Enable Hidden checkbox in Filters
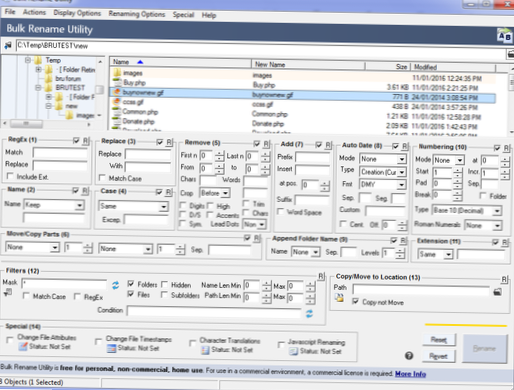This screenshot has width=514, height=390. coord(164,284)
